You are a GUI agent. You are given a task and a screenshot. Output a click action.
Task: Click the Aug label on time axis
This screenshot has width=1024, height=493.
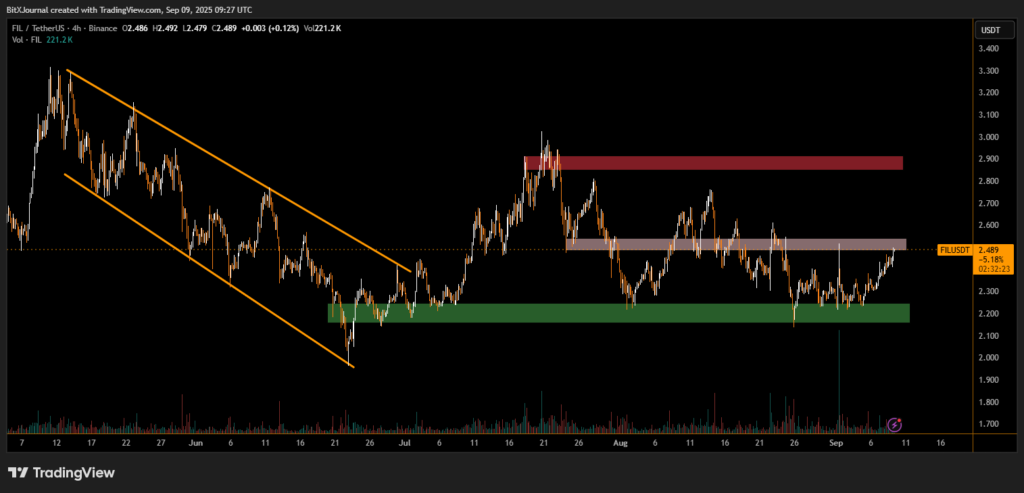click(620, 441)
